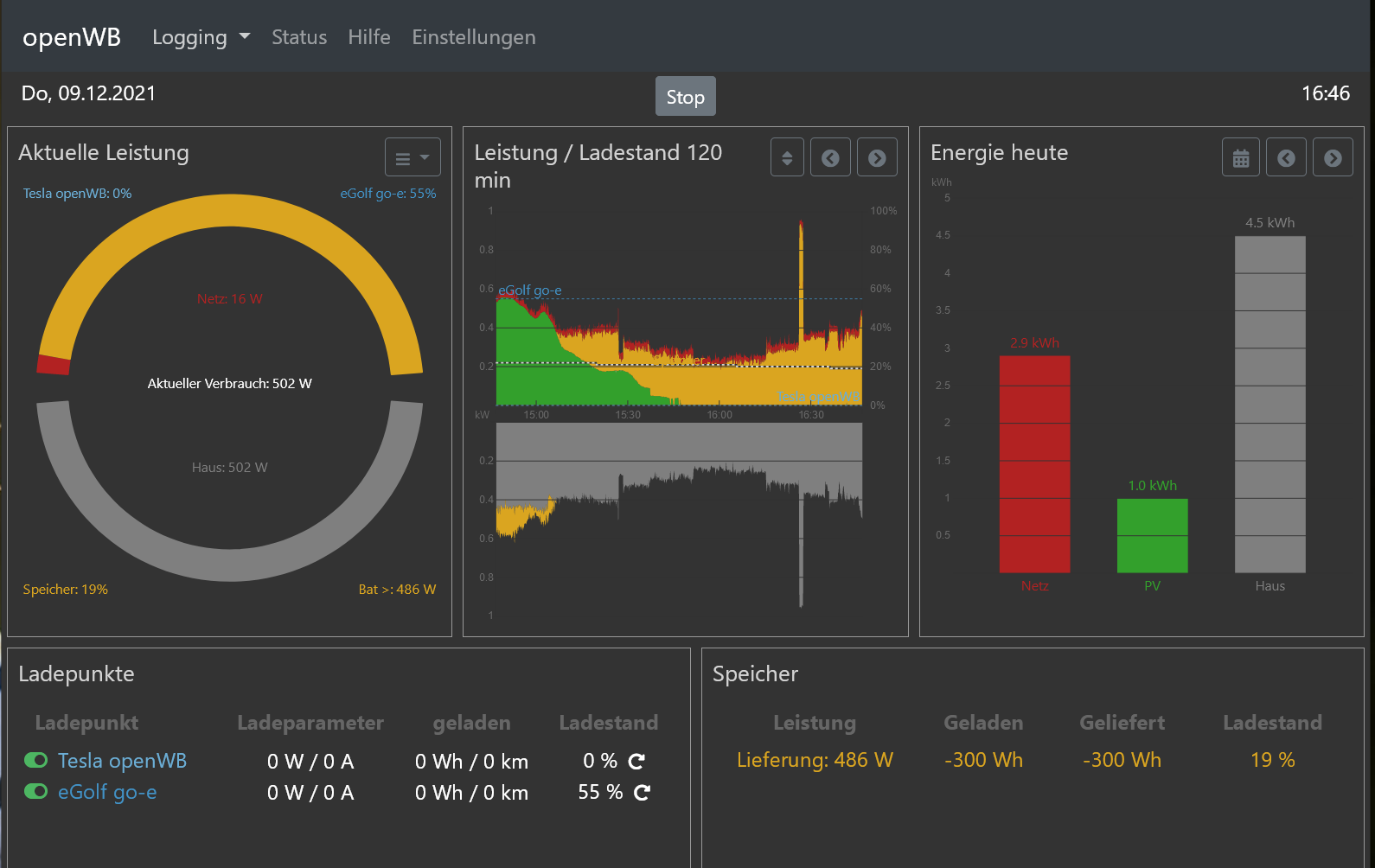Toggle the eGolf go-e legend in the graph
This screenshot has width=1375, height=868.
(x=529, y=290)
